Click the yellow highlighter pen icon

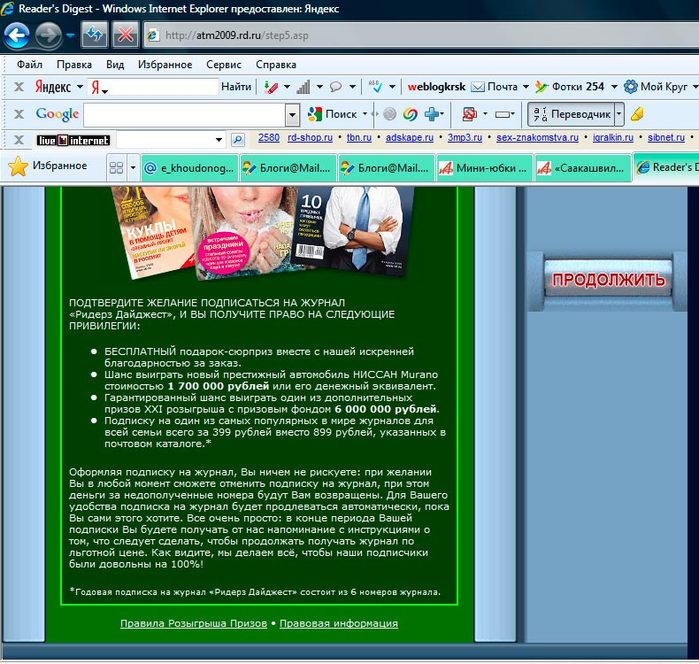point(637,114)
